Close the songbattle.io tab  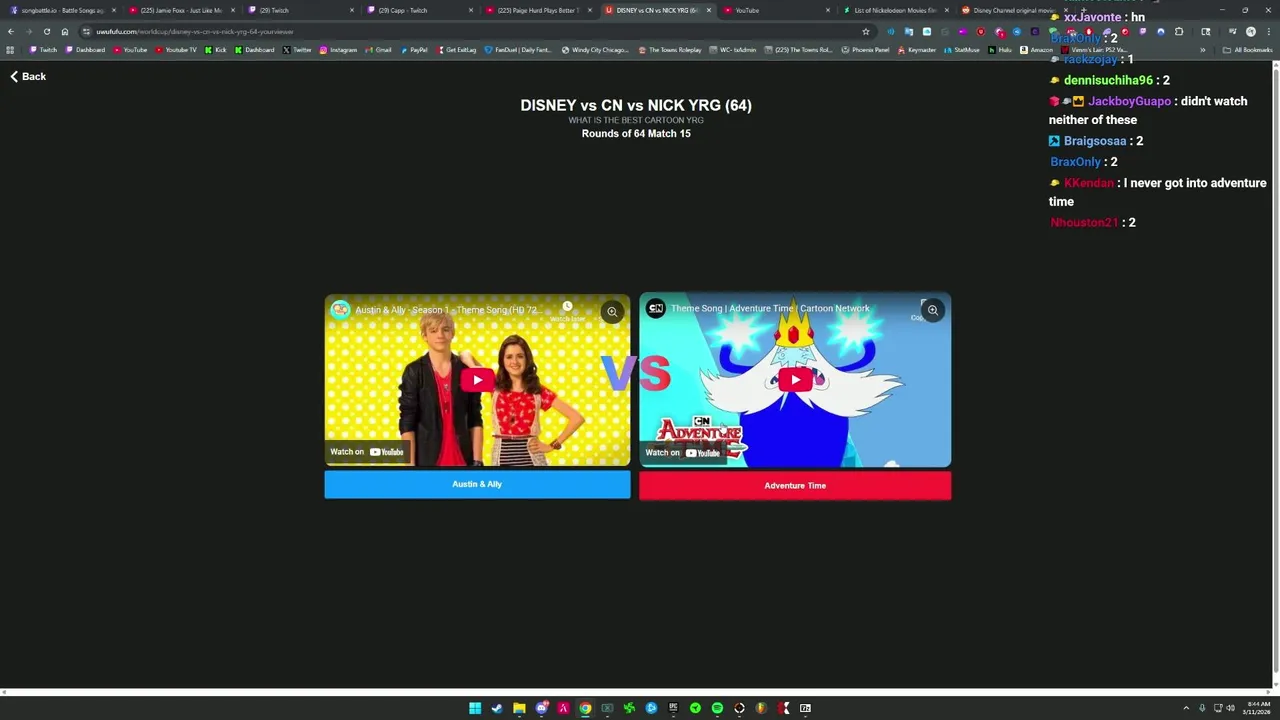(113, 10)
